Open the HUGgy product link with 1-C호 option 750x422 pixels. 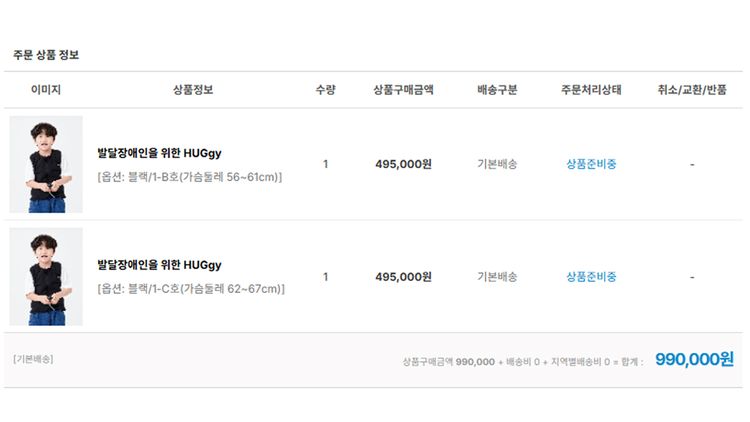(159, 265)
